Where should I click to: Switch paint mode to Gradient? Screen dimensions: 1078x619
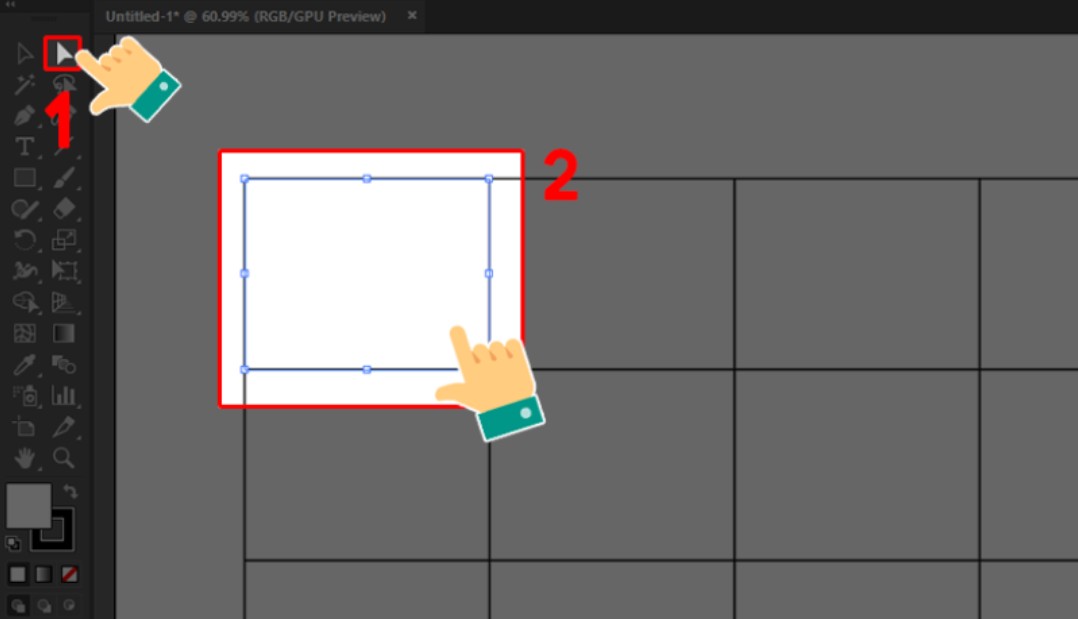point(43,574)
